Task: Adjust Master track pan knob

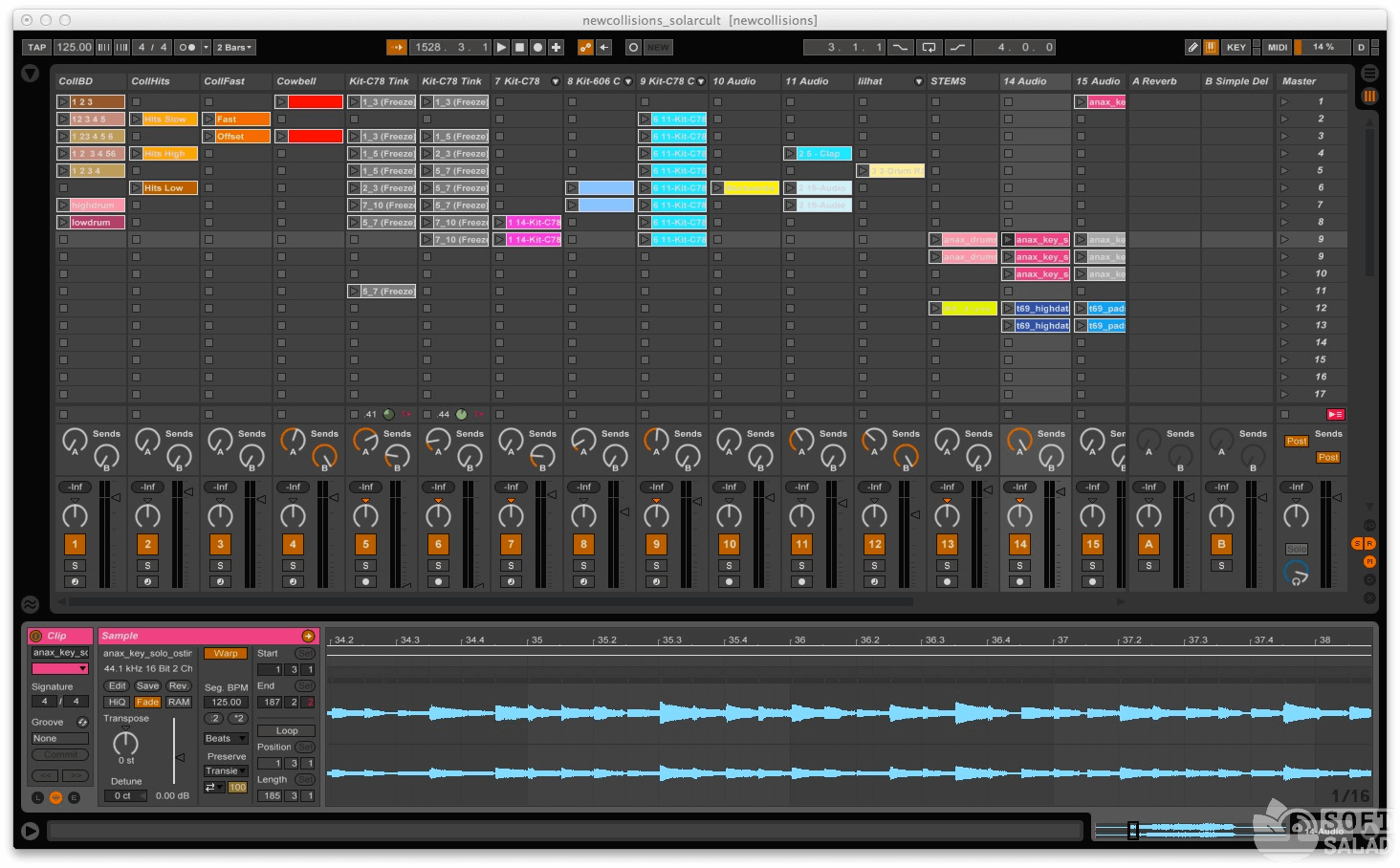Action: (1296, 515)
